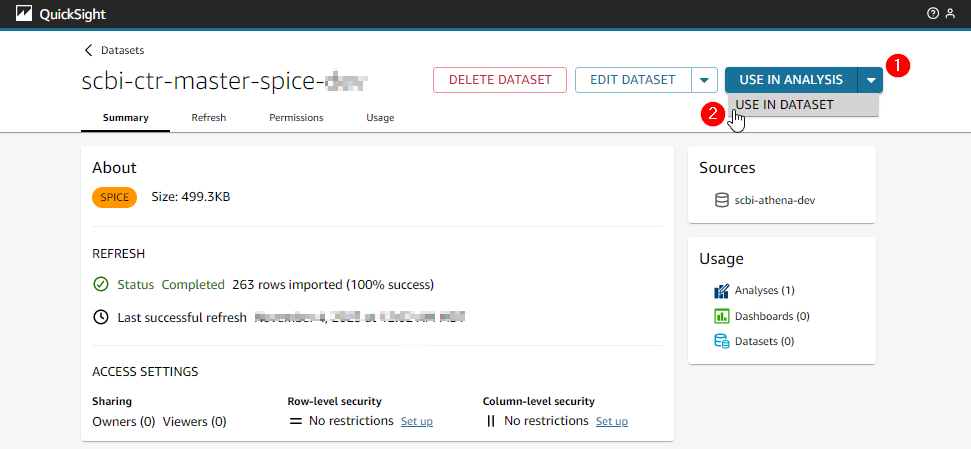
Task: Click the Datasets usage icon
Action: 721,341
